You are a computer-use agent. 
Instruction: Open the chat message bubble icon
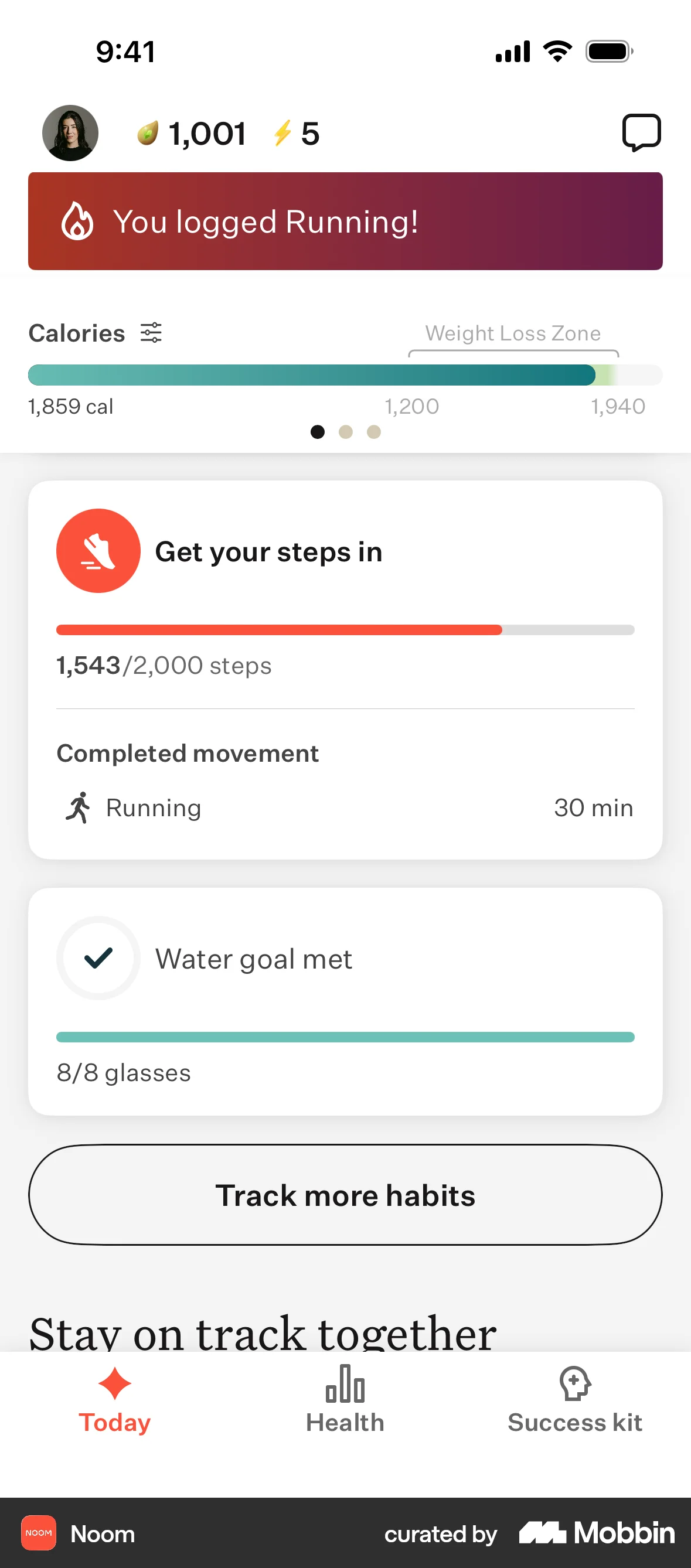[x=641, y=132]
